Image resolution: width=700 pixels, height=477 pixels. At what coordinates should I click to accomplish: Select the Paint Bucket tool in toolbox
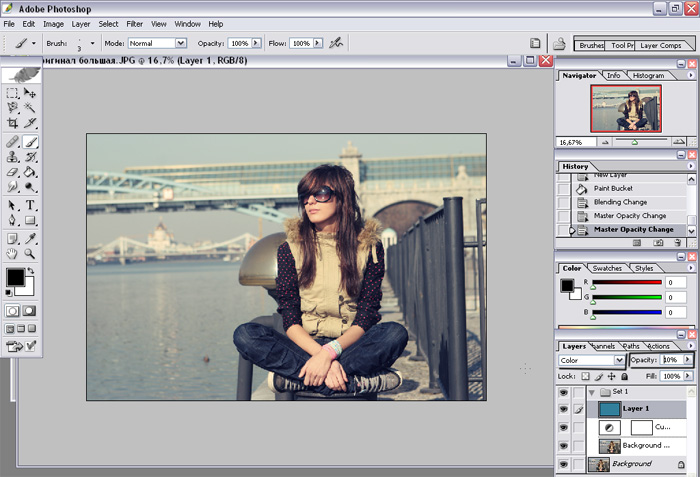30,171
